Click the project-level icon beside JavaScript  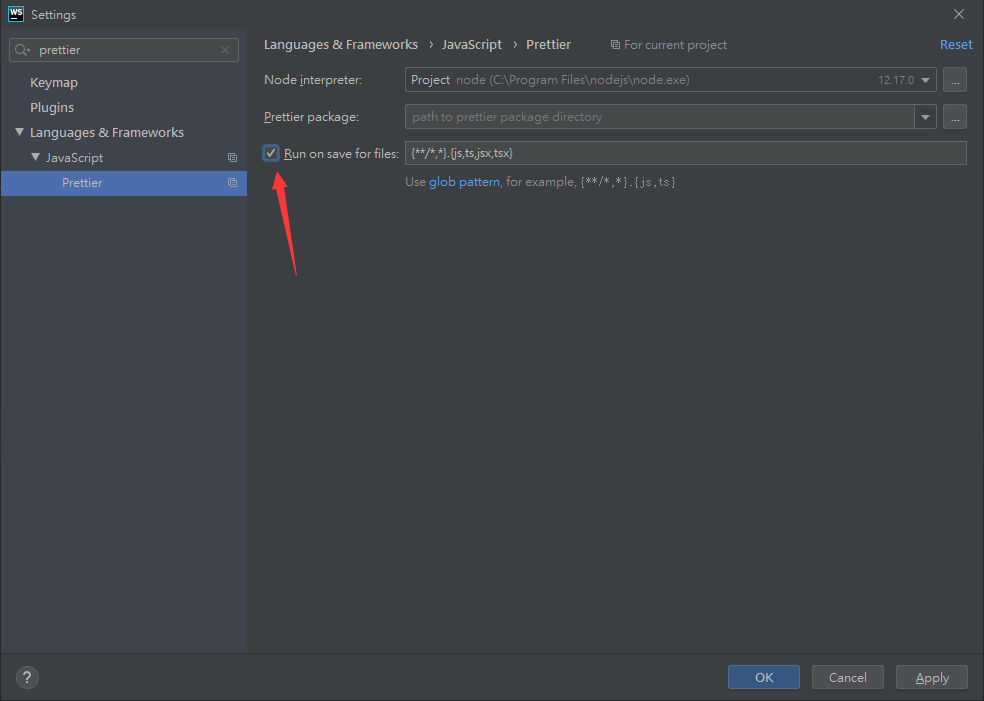(x=232, y=158)
